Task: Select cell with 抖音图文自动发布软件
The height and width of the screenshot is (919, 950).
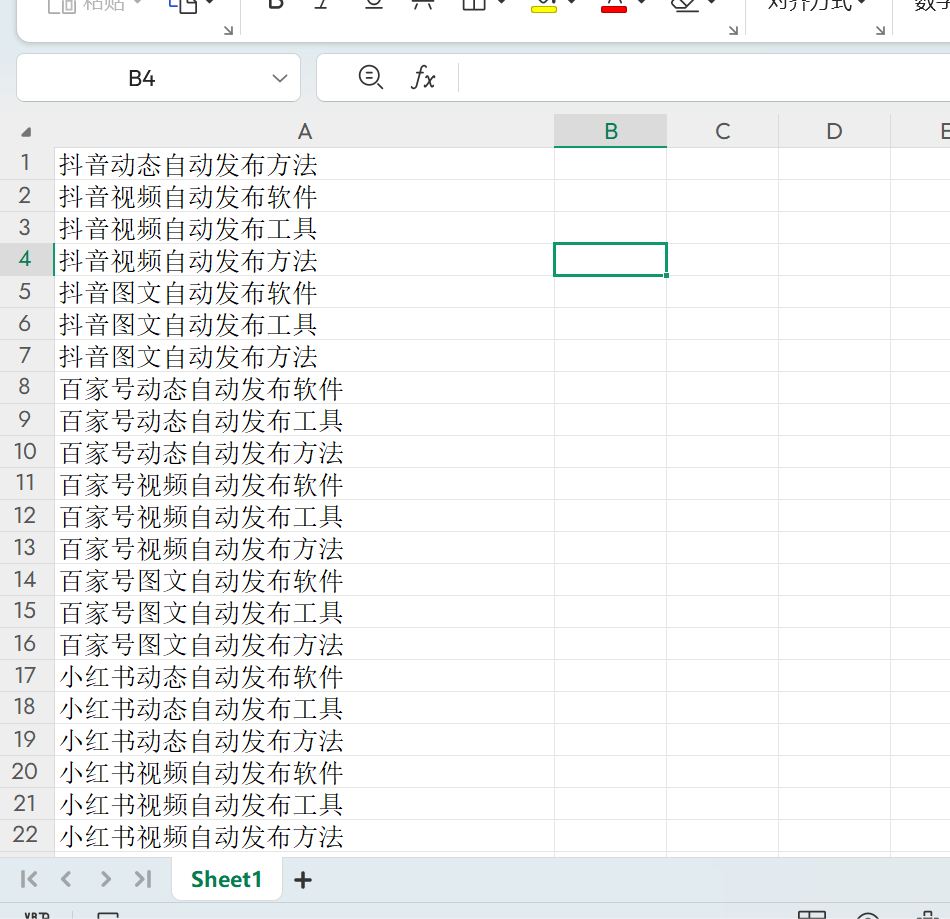Action: (304, 293)
